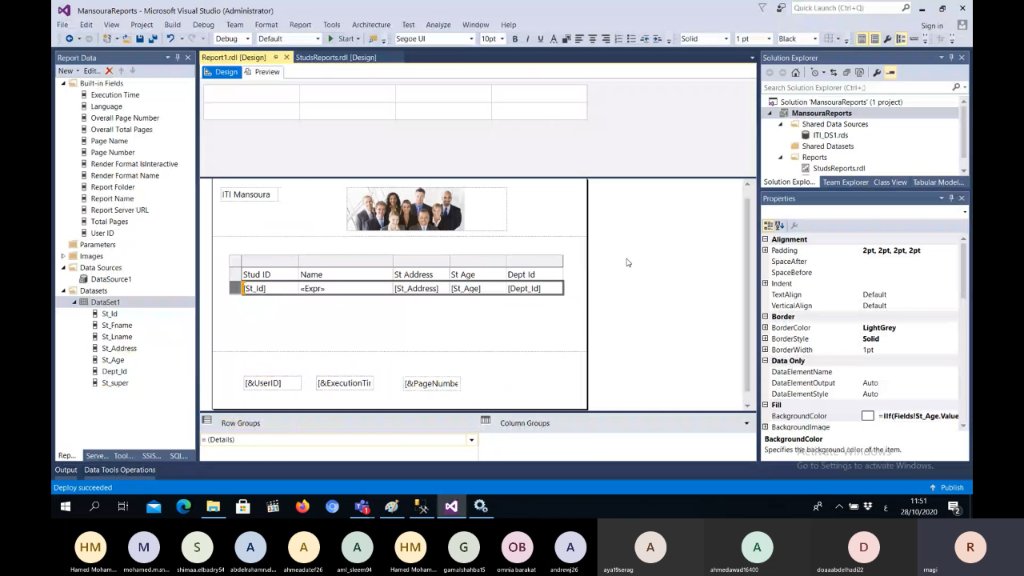Collapse the Alignment property category
Screen dimensions: 1024x576
(x=765, y=240)
